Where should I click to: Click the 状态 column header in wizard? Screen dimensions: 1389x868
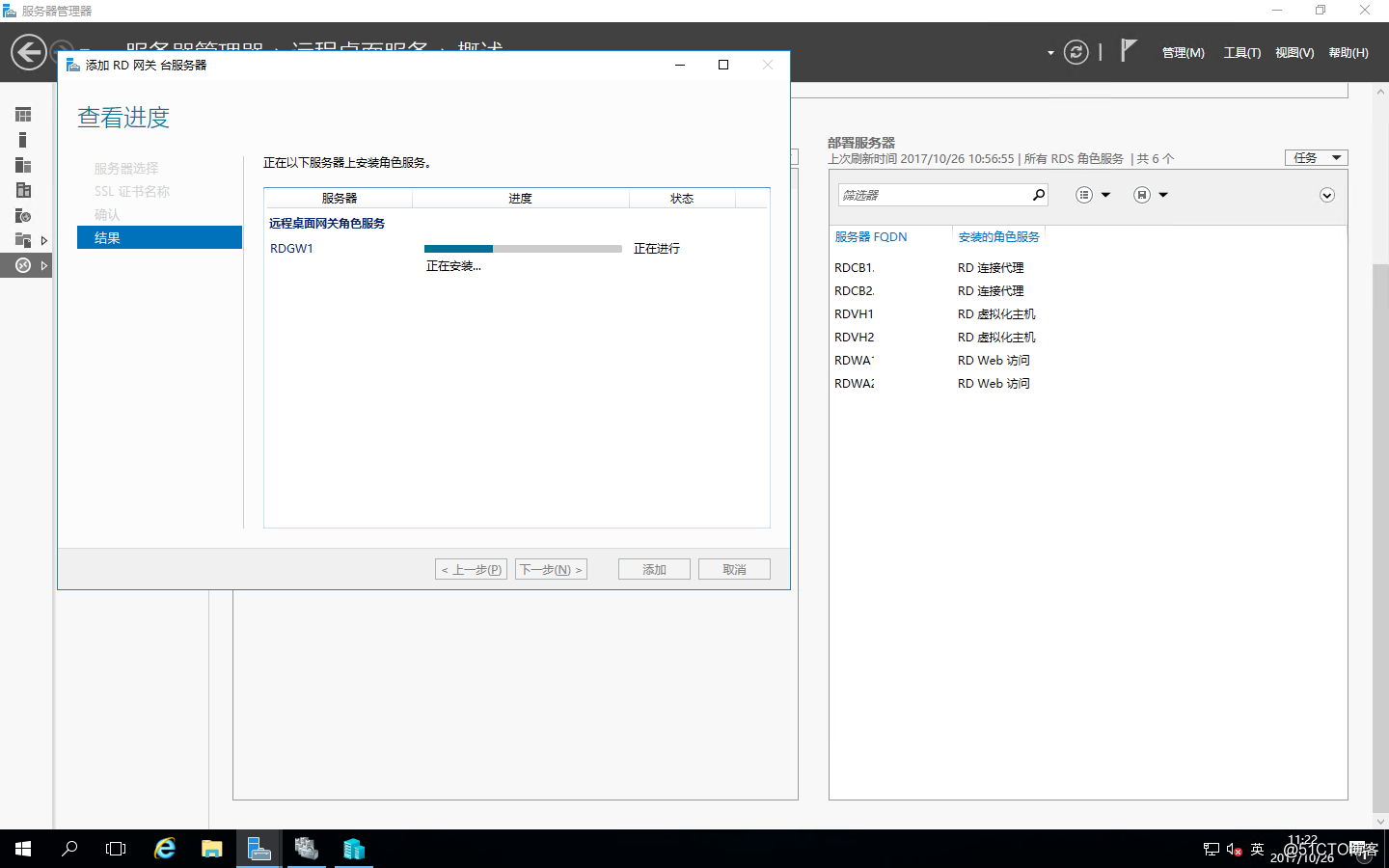click(682, 198)
